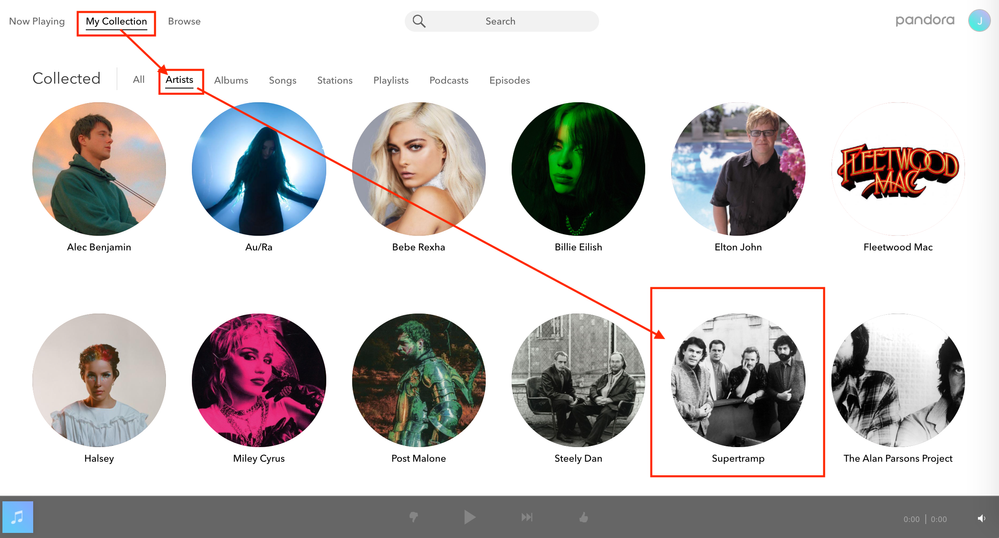The width and height of the screenshot is (999, 538).
Task: Show the Songs filter
Action: 282,80
